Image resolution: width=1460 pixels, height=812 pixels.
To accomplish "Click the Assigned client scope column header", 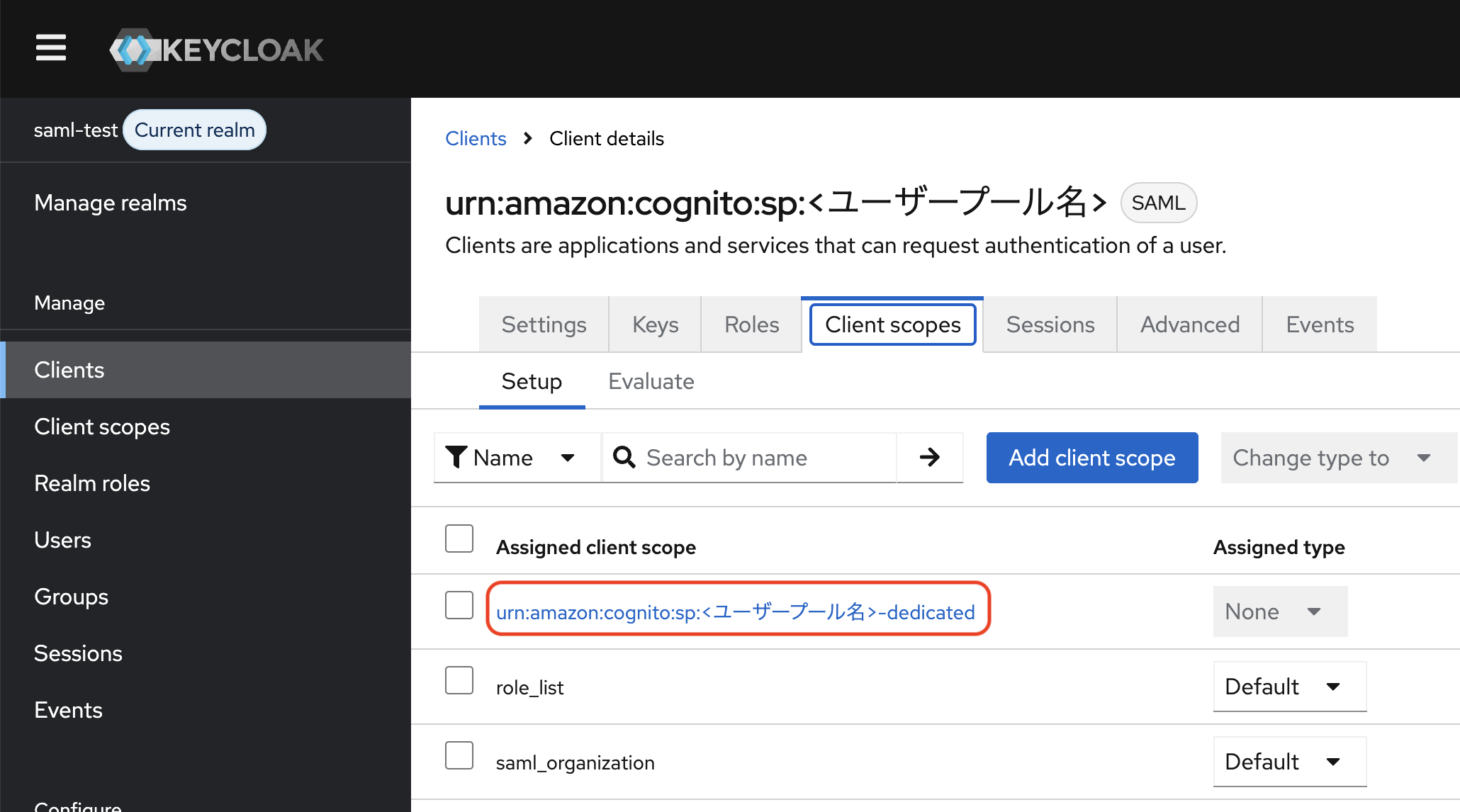I will [596, 547].
